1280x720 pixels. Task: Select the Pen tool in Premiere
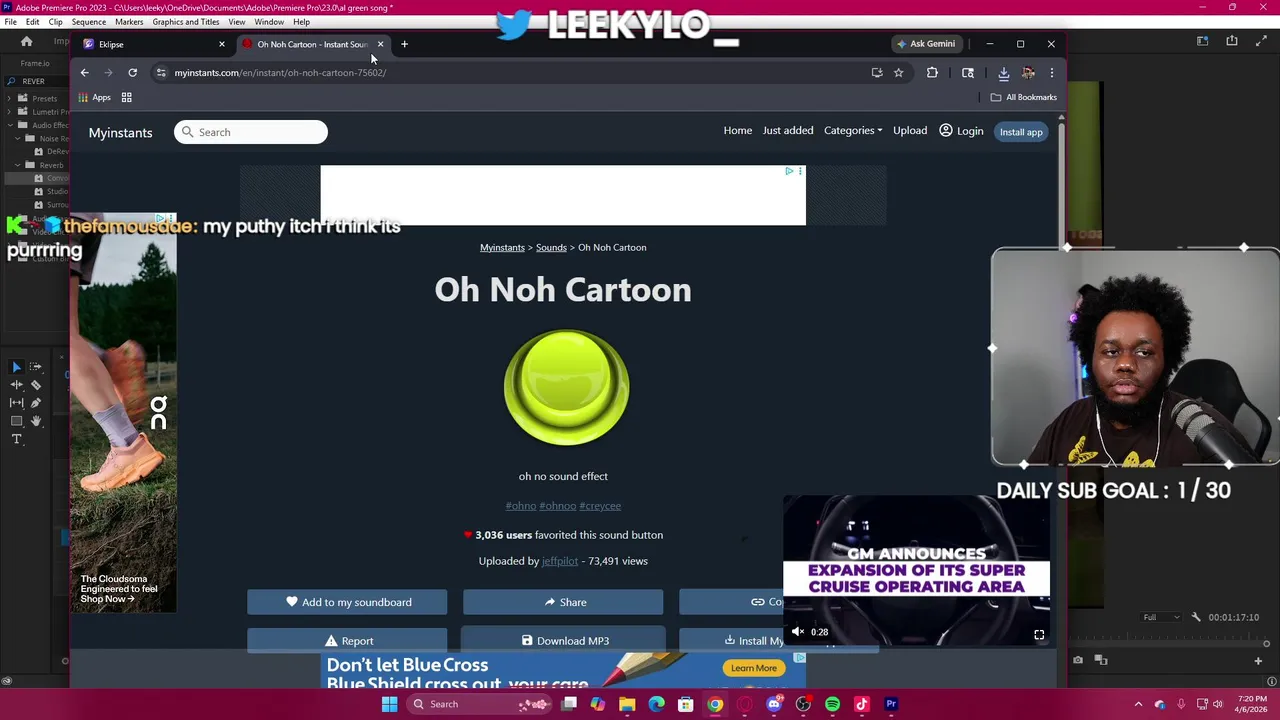click(x=35, y=403)
